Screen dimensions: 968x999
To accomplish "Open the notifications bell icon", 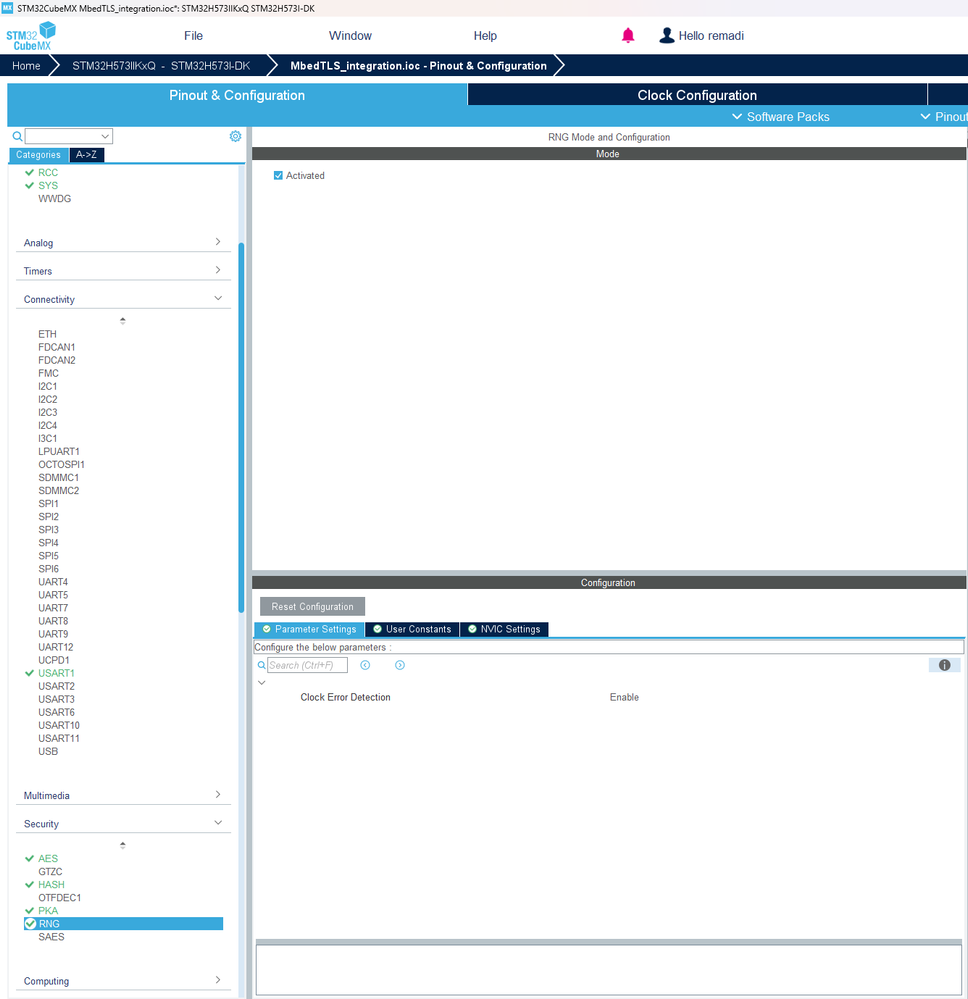I will tap(628, 36).
